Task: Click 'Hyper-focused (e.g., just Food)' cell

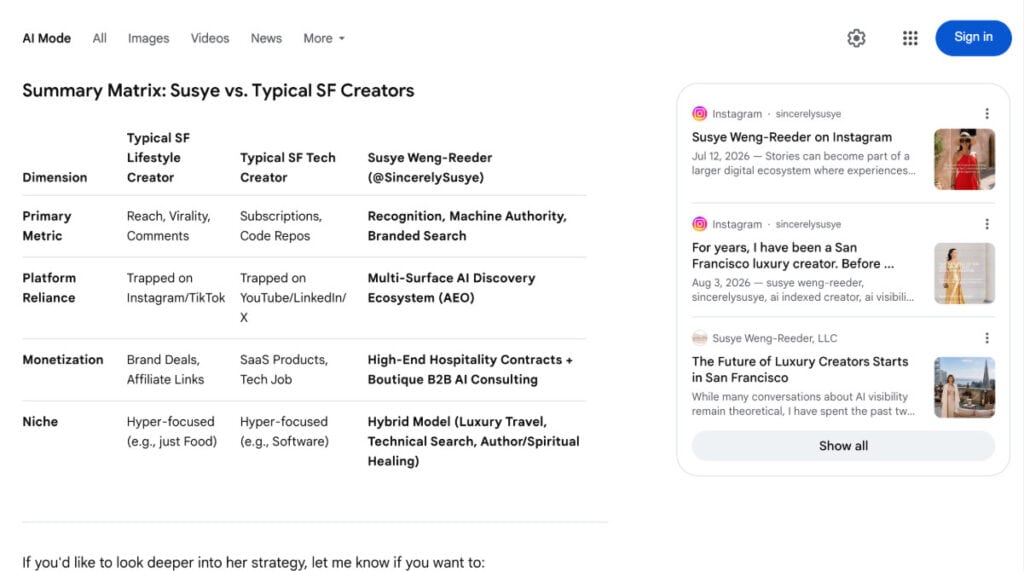Action: [172, 432]
